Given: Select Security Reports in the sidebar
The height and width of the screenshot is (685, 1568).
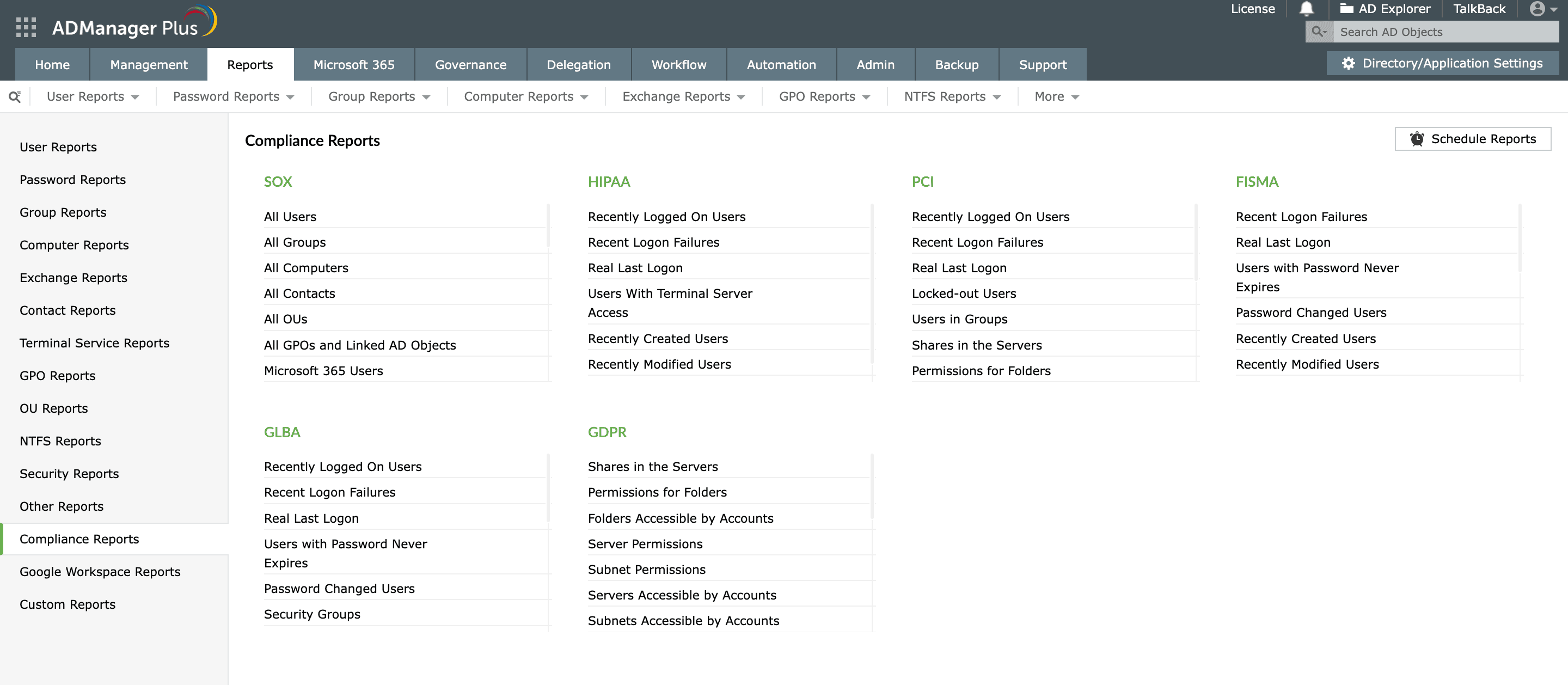Looking at the screenshot, I should click(69, 474).
